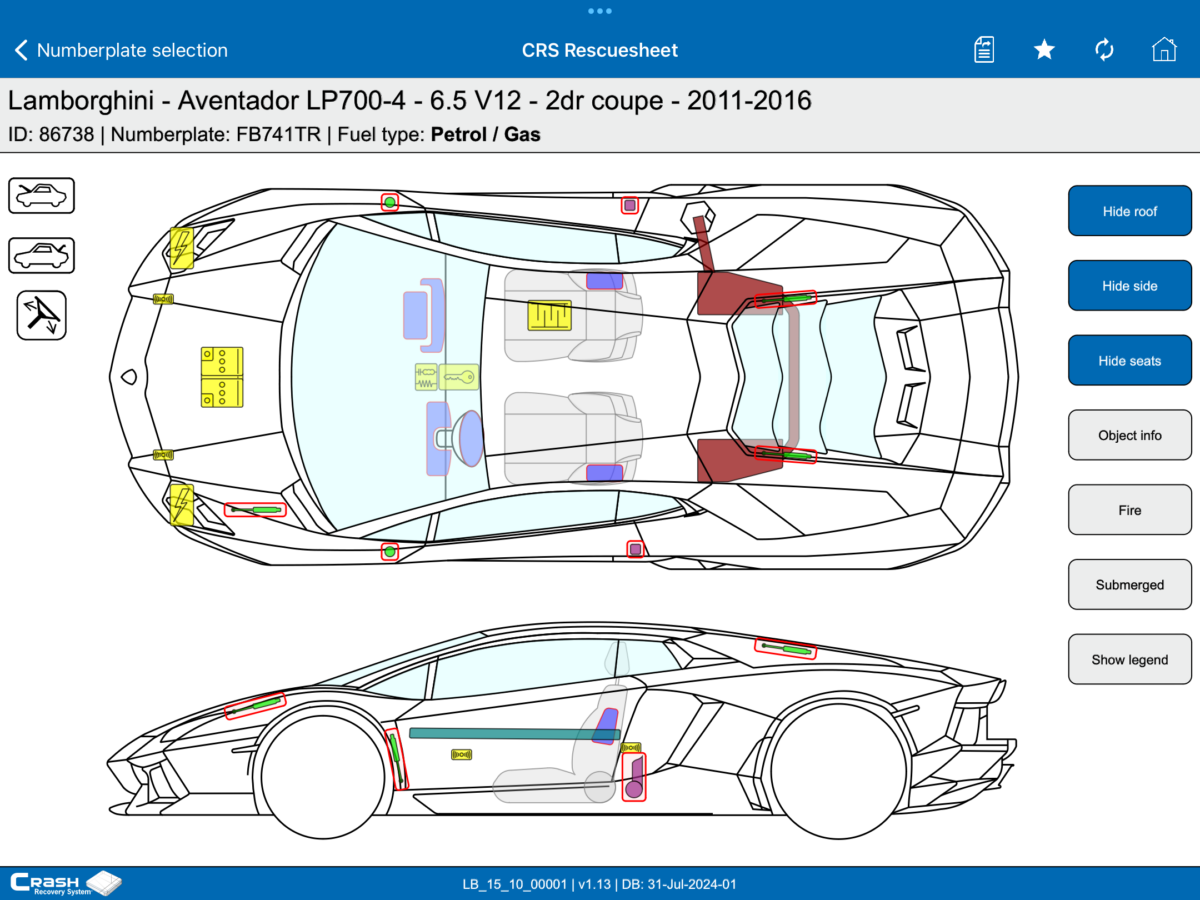Tap front hood gas strut in top view
The image size is (1200, 900).
[x=255, y=510]
